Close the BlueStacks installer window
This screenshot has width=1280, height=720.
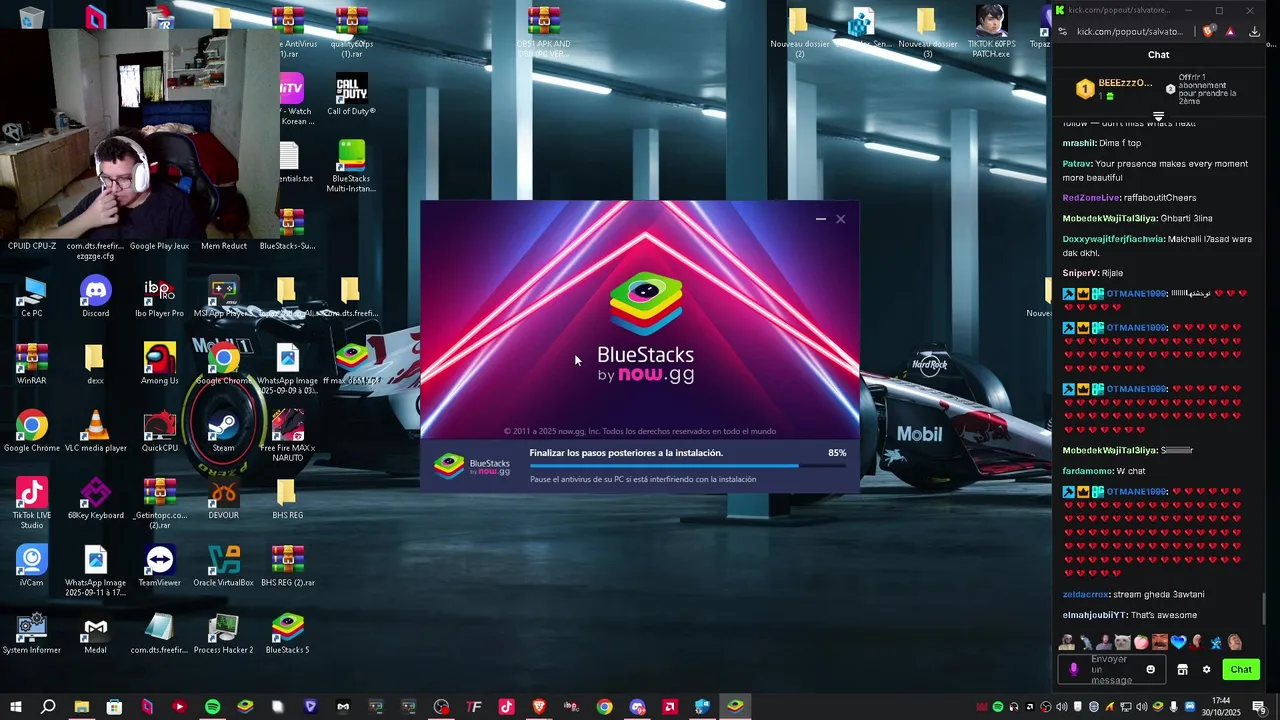841,219
